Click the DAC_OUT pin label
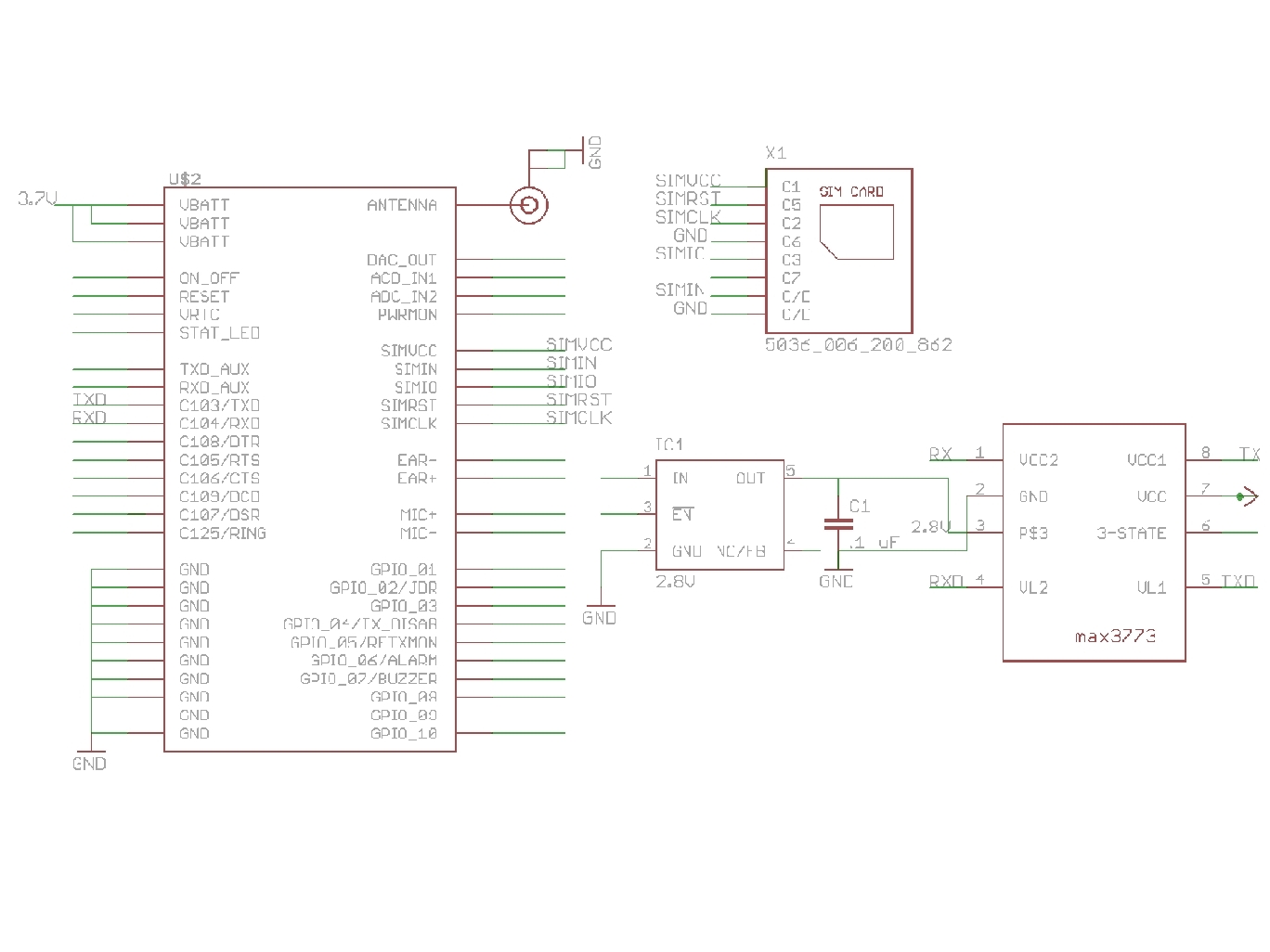 coord(401,260)
